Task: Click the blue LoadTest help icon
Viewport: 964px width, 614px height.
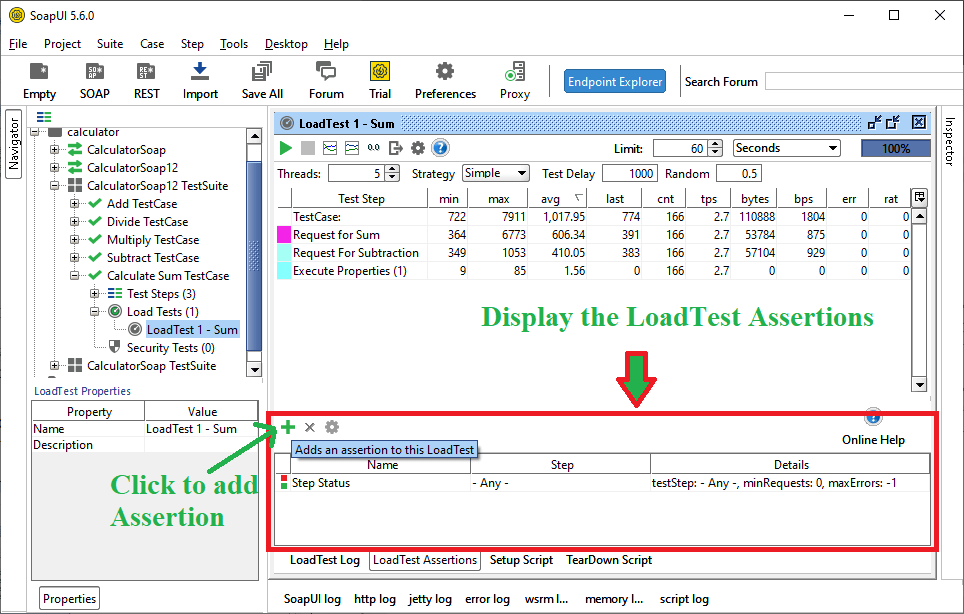Action: click(440, 148)
